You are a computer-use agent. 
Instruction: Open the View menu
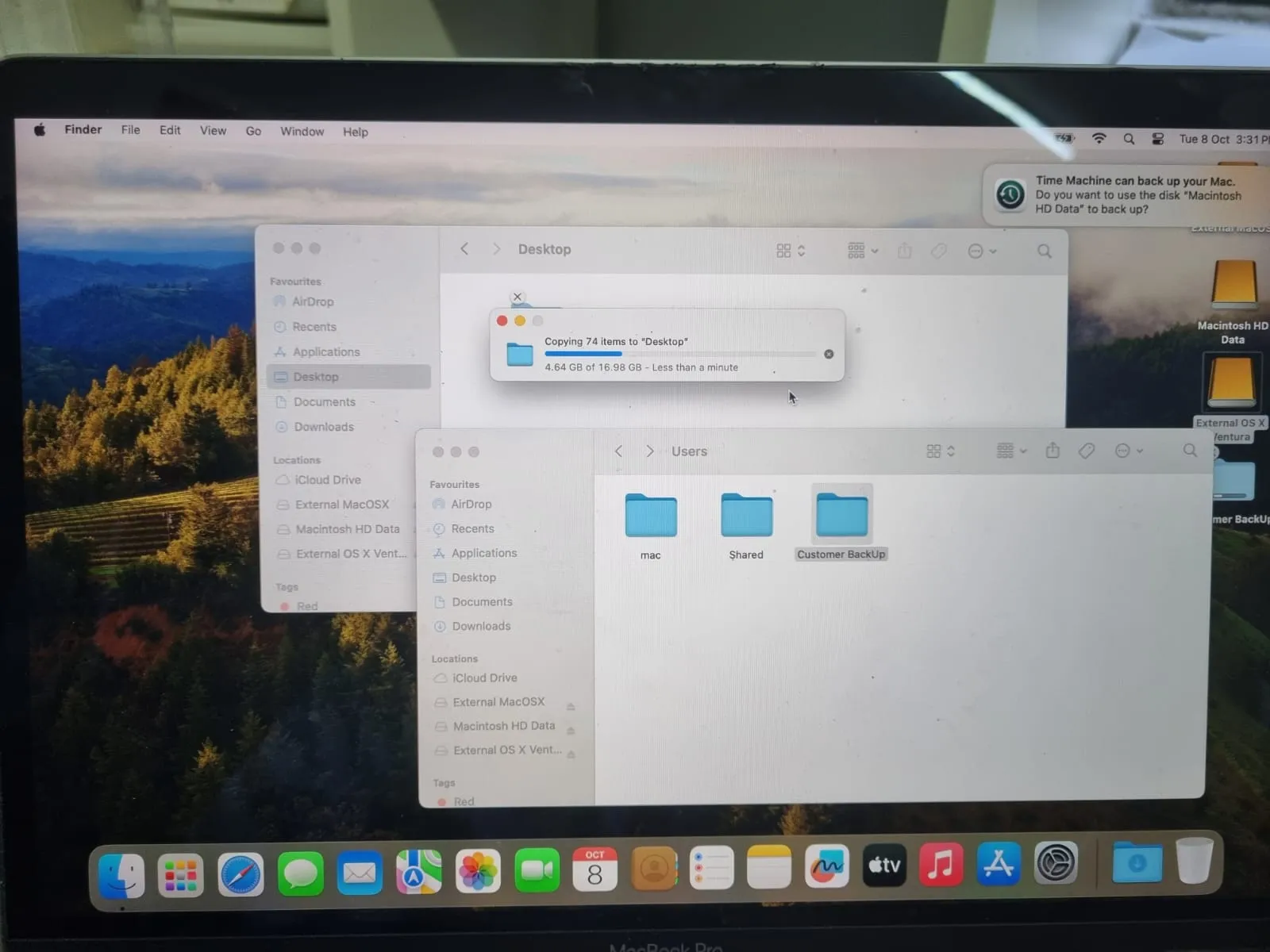pyautogui.click(x=213, y=131)
